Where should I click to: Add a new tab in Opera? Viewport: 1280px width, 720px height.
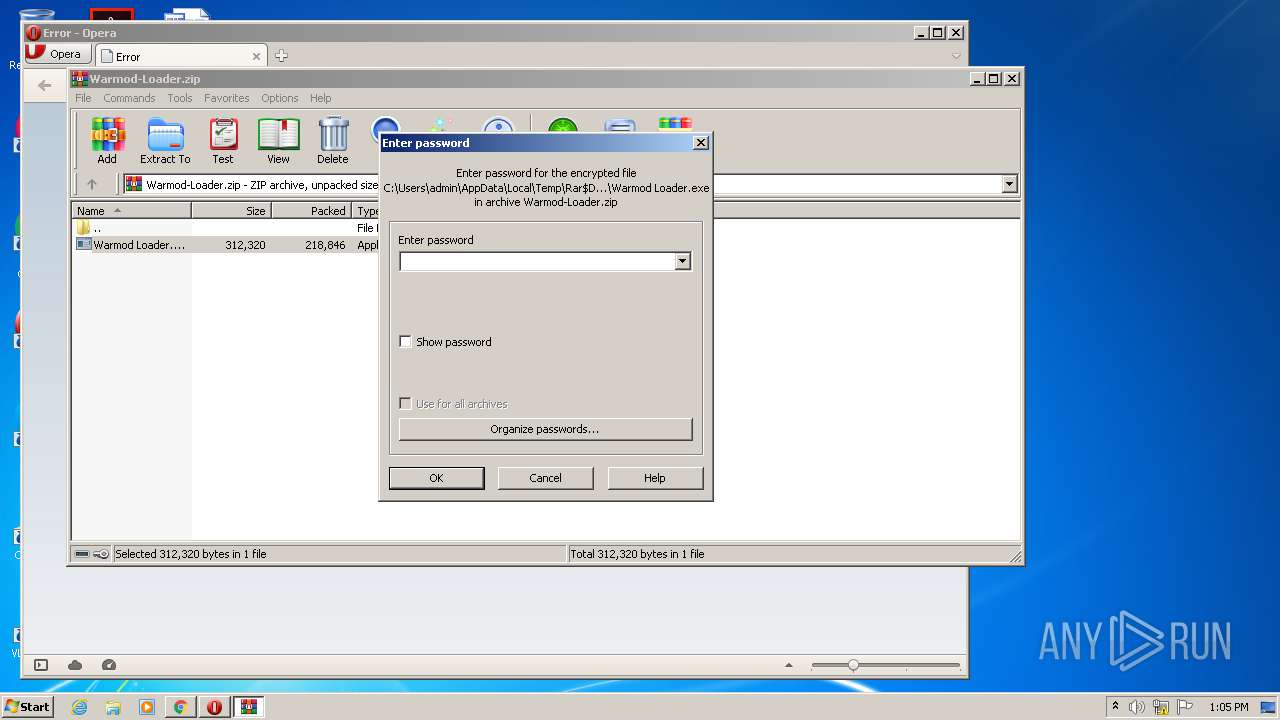281,56
